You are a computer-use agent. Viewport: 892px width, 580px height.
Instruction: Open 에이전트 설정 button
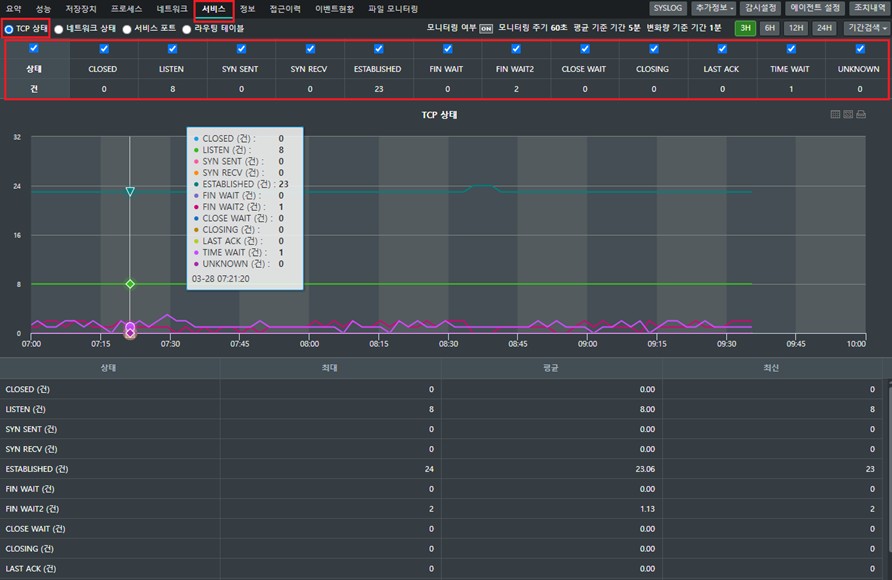point(815,8)
